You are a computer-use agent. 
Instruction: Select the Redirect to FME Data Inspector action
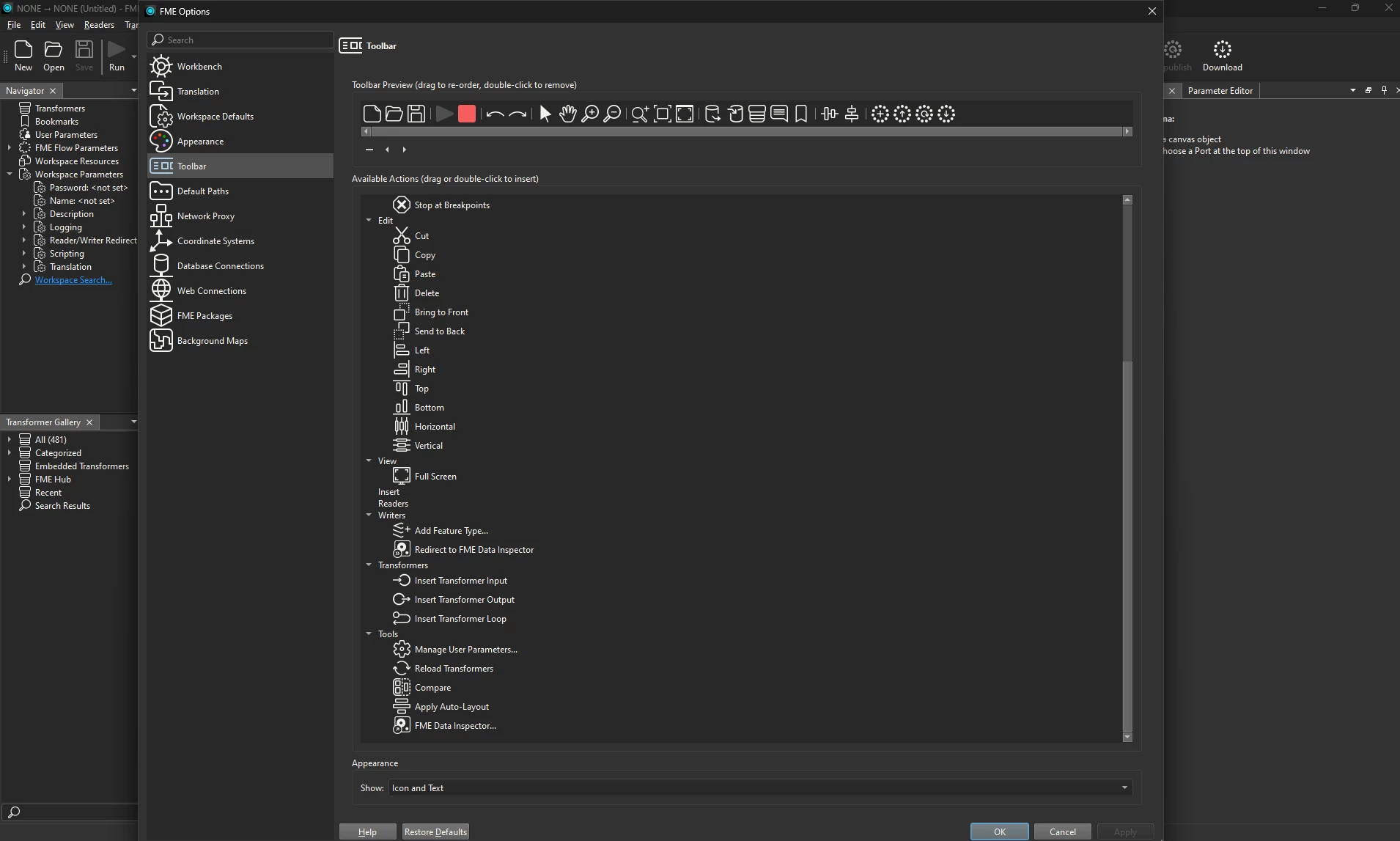tap(474, 550)
